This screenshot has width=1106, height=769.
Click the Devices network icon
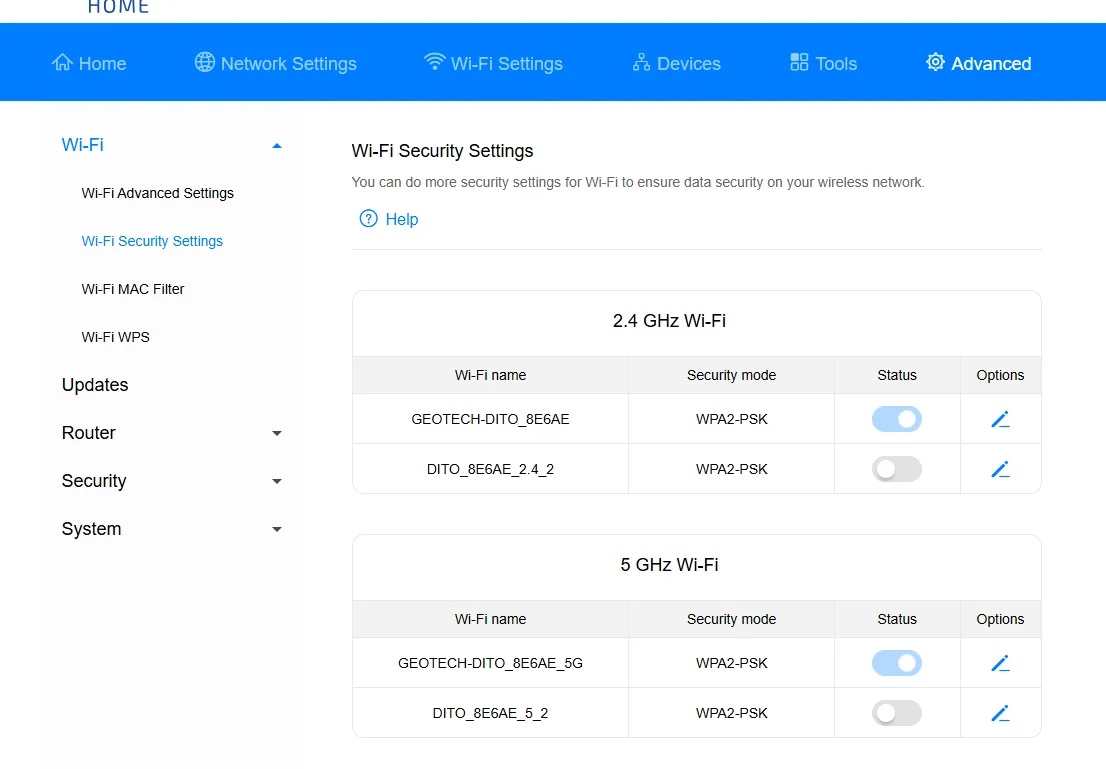(x=641, y=62)
